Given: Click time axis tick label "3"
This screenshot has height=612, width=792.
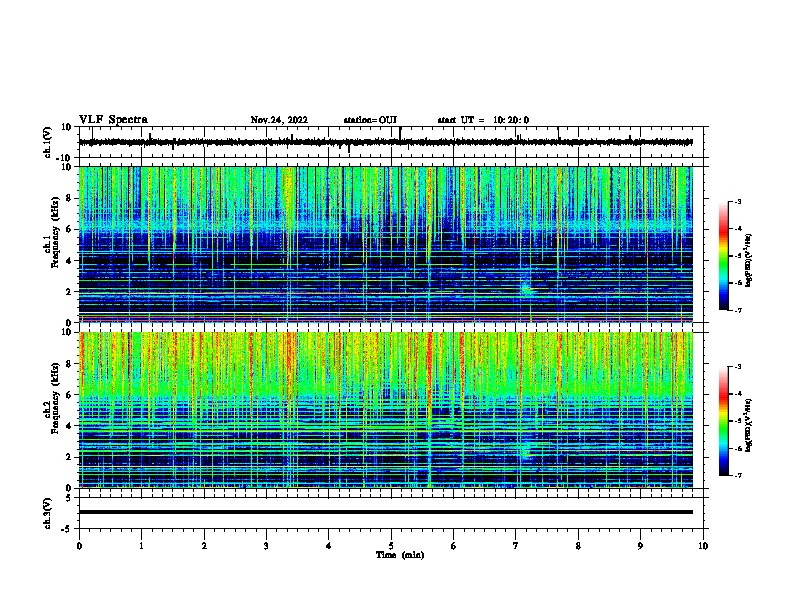Looking at the screenshot, I should point(266,546).
